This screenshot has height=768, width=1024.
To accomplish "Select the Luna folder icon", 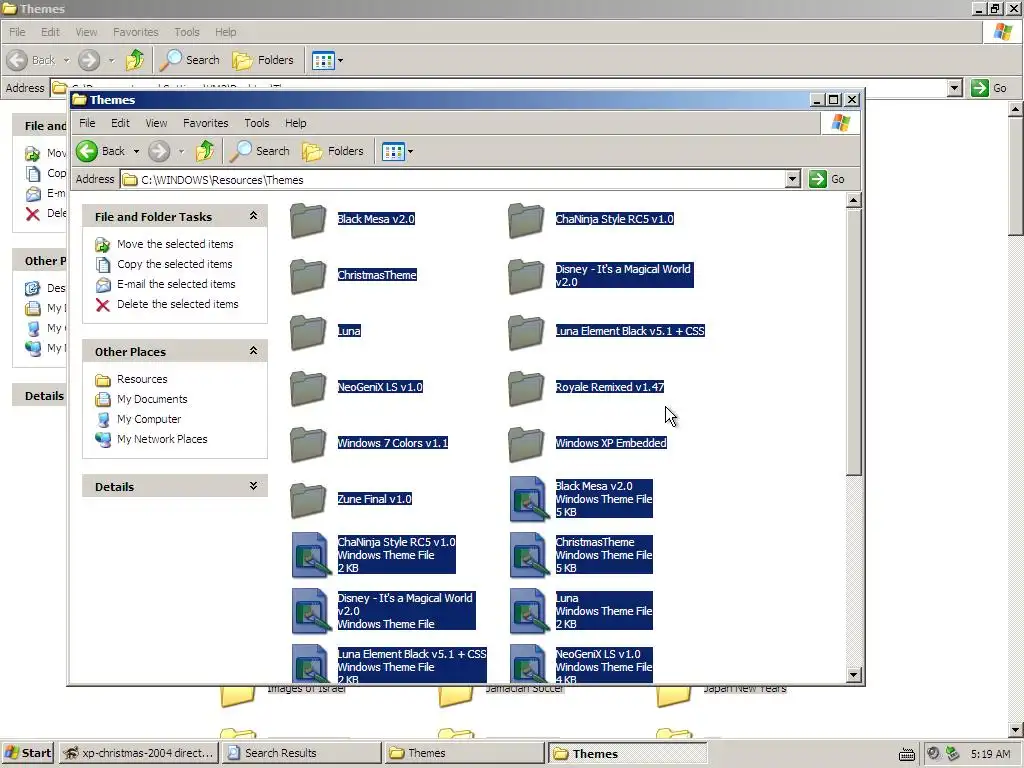I will (308, 331).
